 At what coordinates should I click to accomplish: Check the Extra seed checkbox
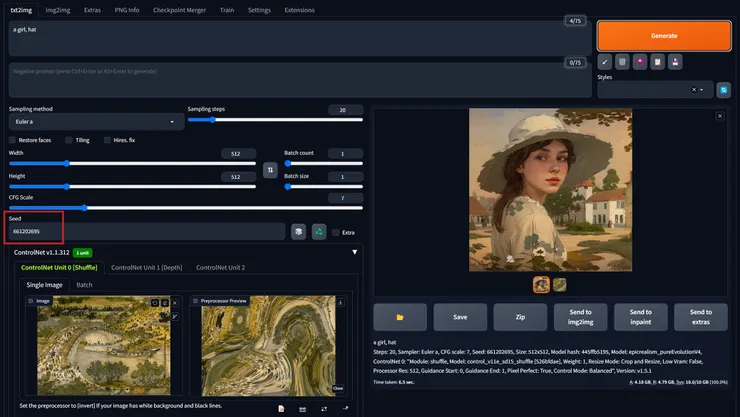click(x=336, y=232)
